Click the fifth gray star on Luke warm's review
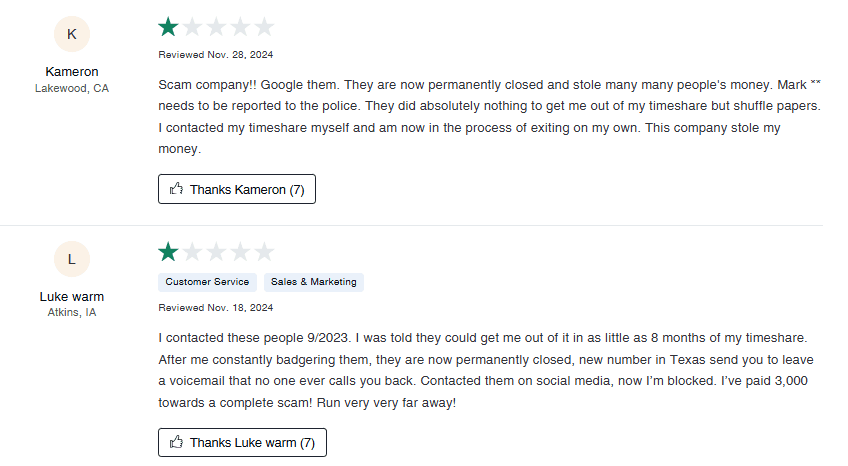Viewport: 848px width, 466px height. 264,252
